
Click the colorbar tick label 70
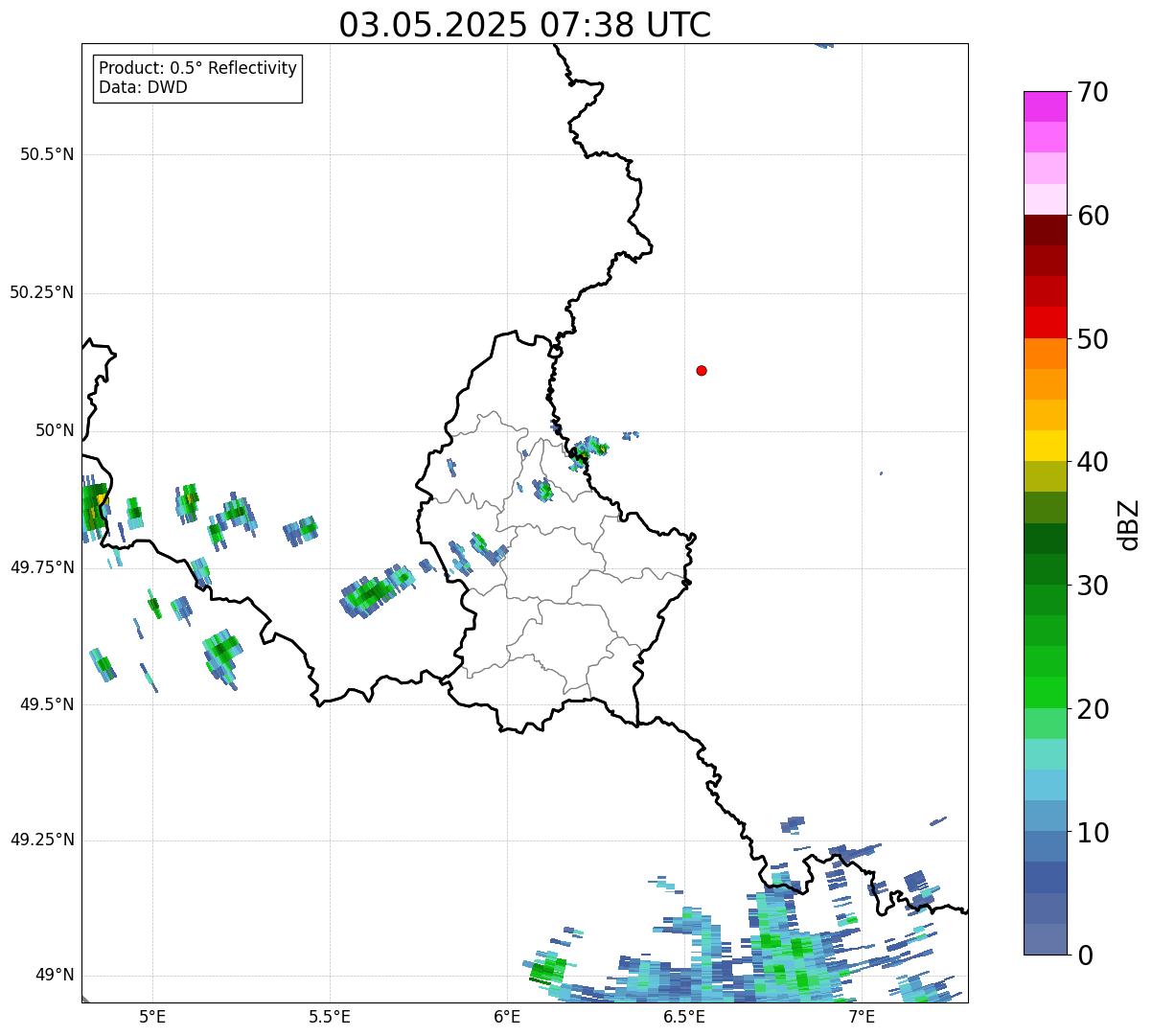tap(1093, 92)
